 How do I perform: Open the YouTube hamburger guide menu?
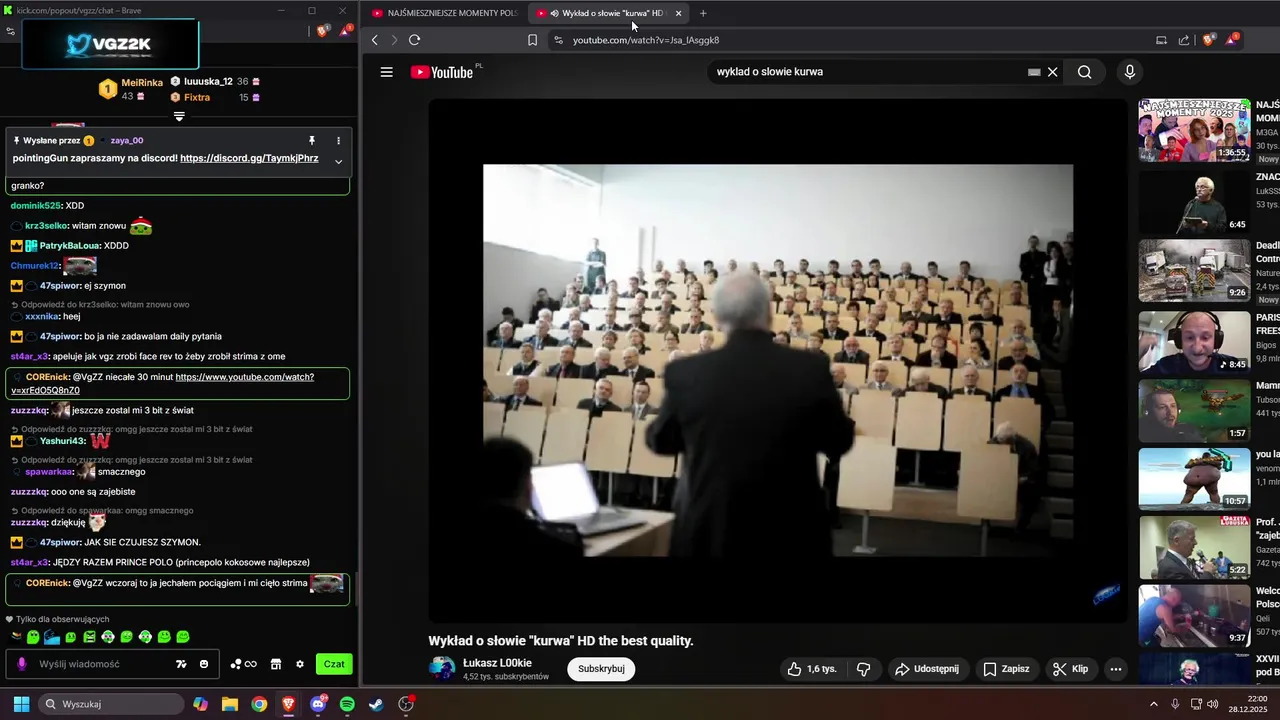click(386, 72)
